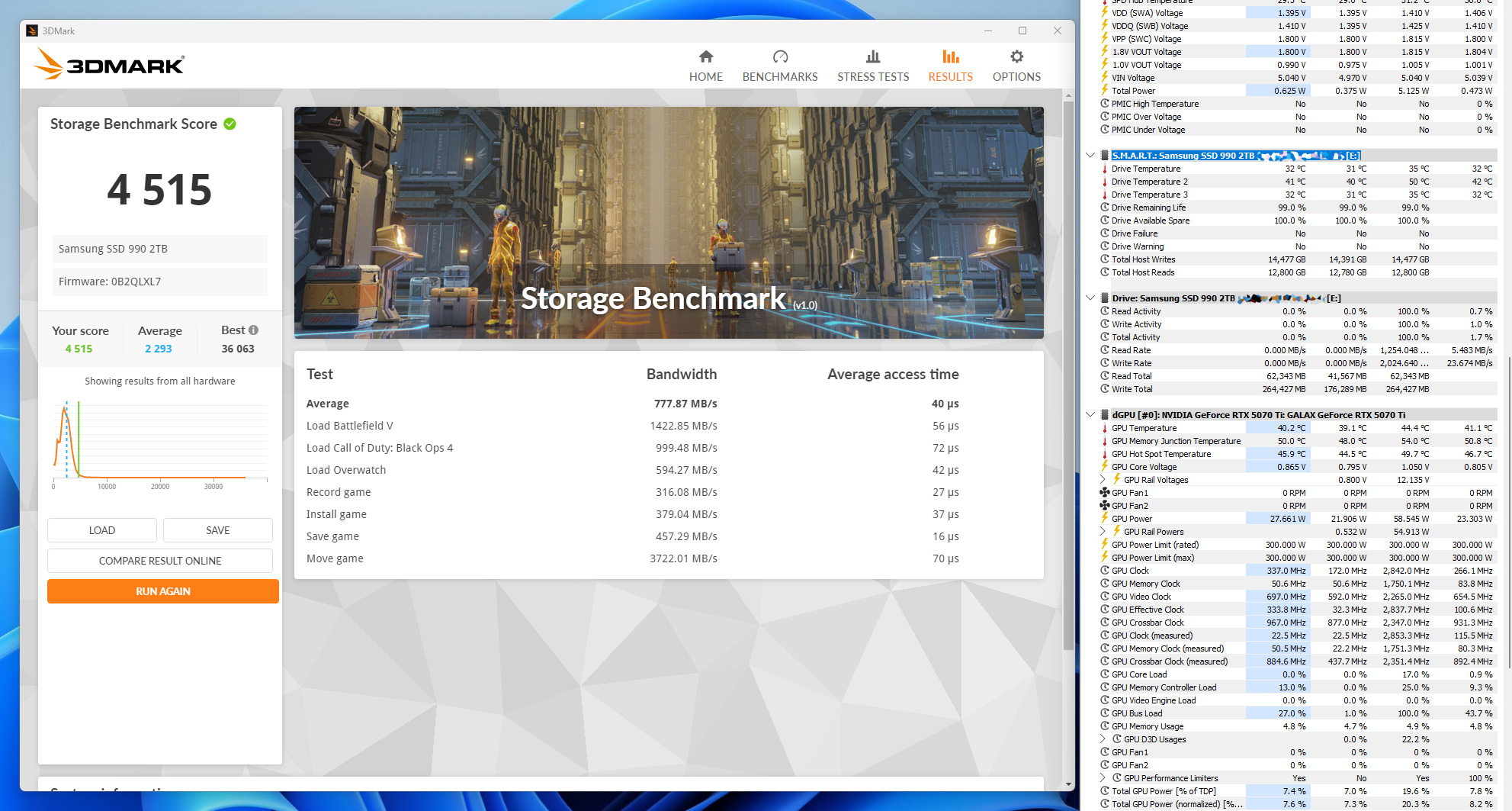Click the GPU Clock circular icon
The height and width of the screenshot is (811, 1512).
point(1104,571)
